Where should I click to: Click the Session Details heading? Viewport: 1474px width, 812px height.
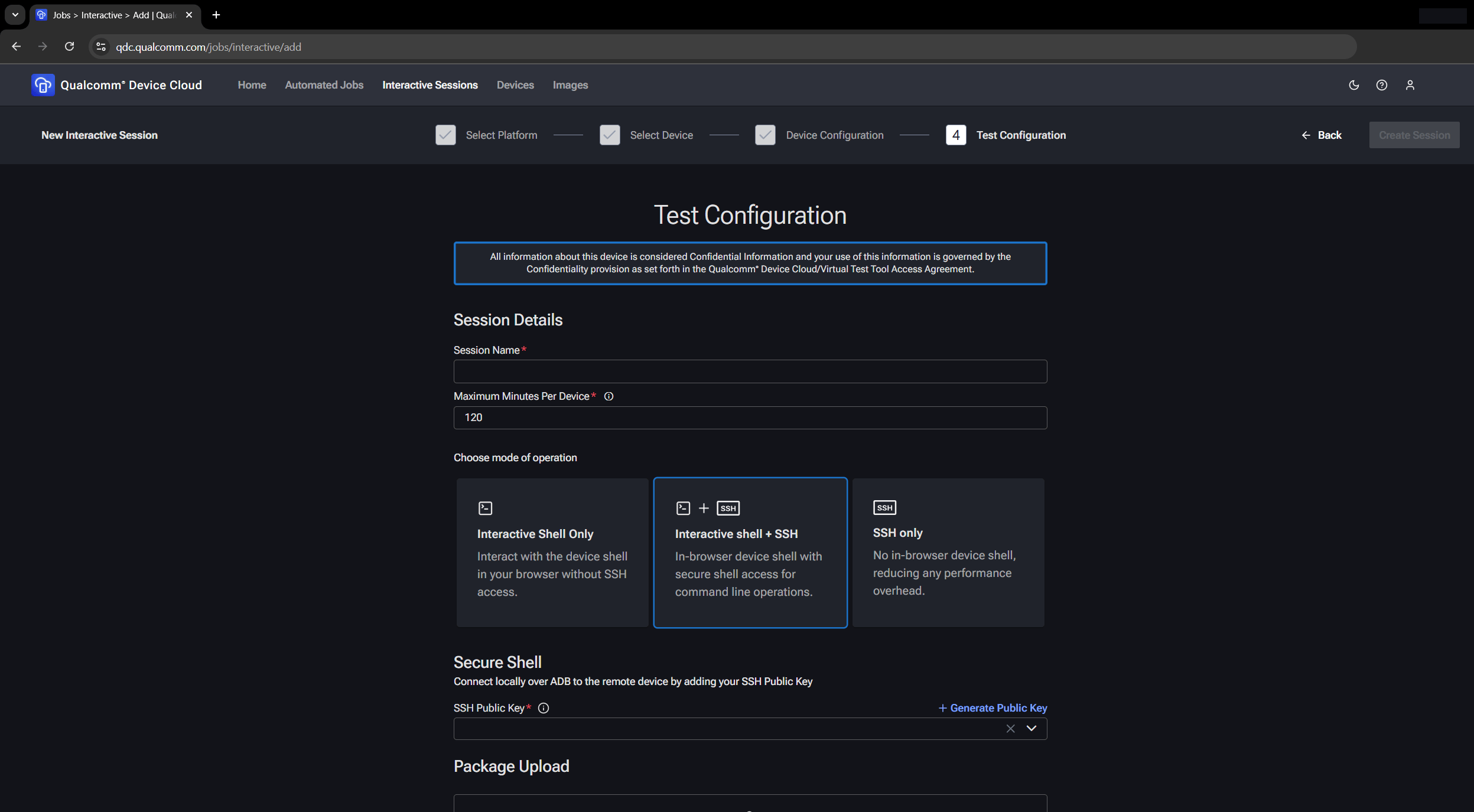tap(508, 319)
